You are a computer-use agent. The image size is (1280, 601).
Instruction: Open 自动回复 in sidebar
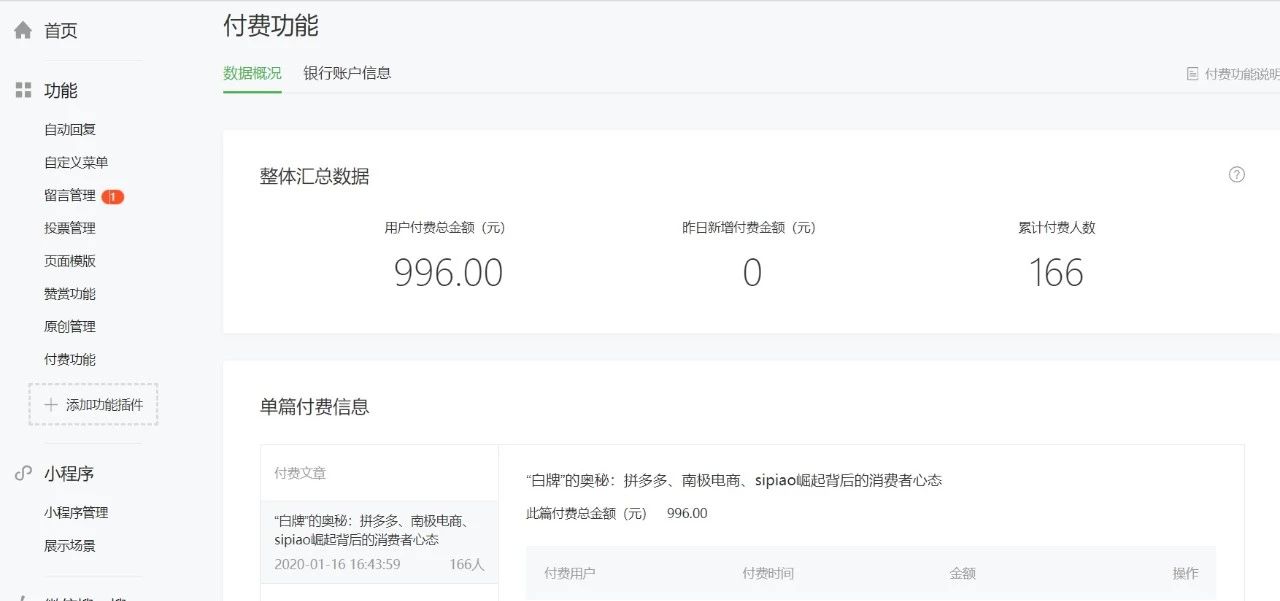point(70,130)
